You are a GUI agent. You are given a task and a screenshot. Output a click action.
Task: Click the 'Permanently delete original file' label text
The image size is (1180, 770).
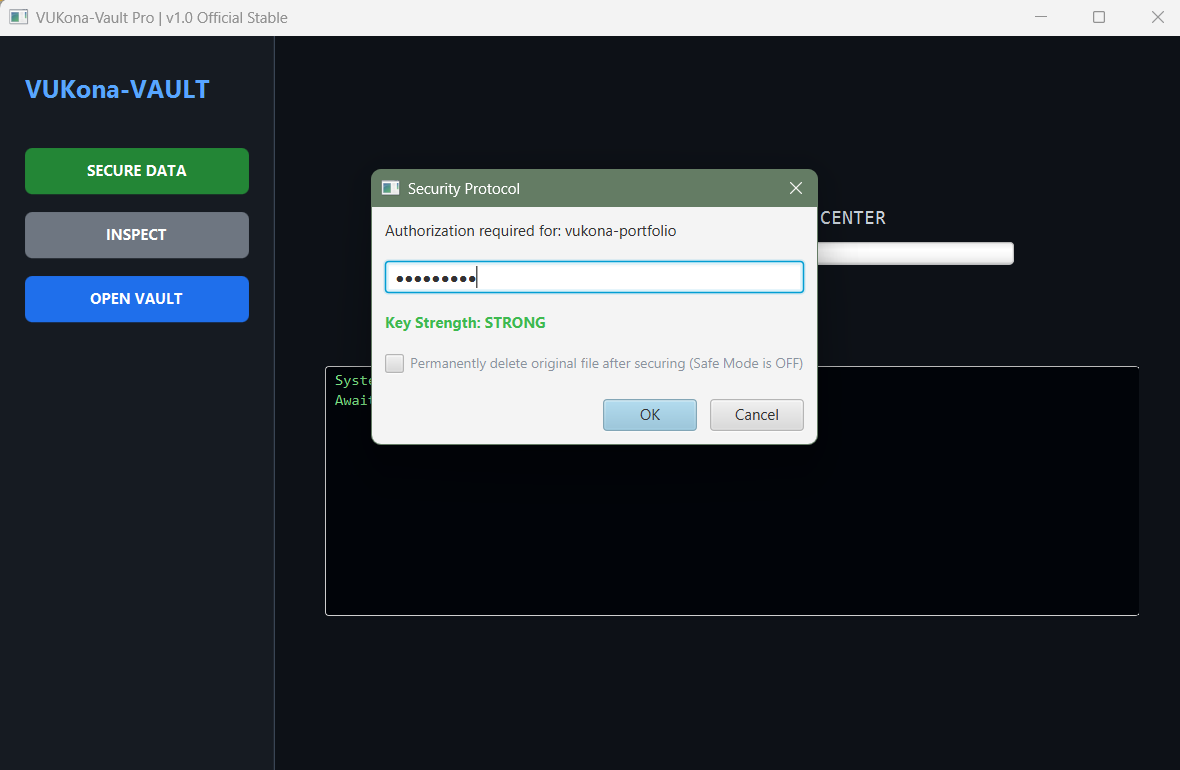[x=606, y=363]
